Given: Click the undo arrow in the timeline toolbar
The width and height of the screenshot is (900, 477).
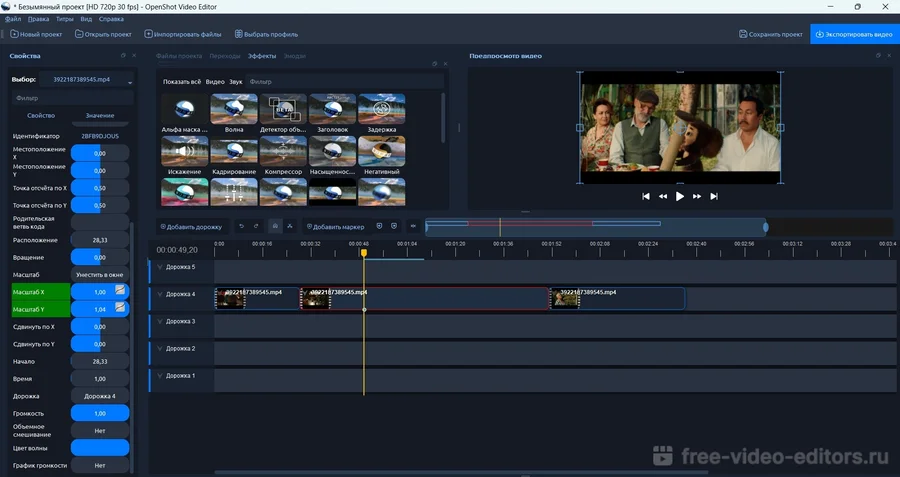Looking at the screenshot, I should click(241, 227).
